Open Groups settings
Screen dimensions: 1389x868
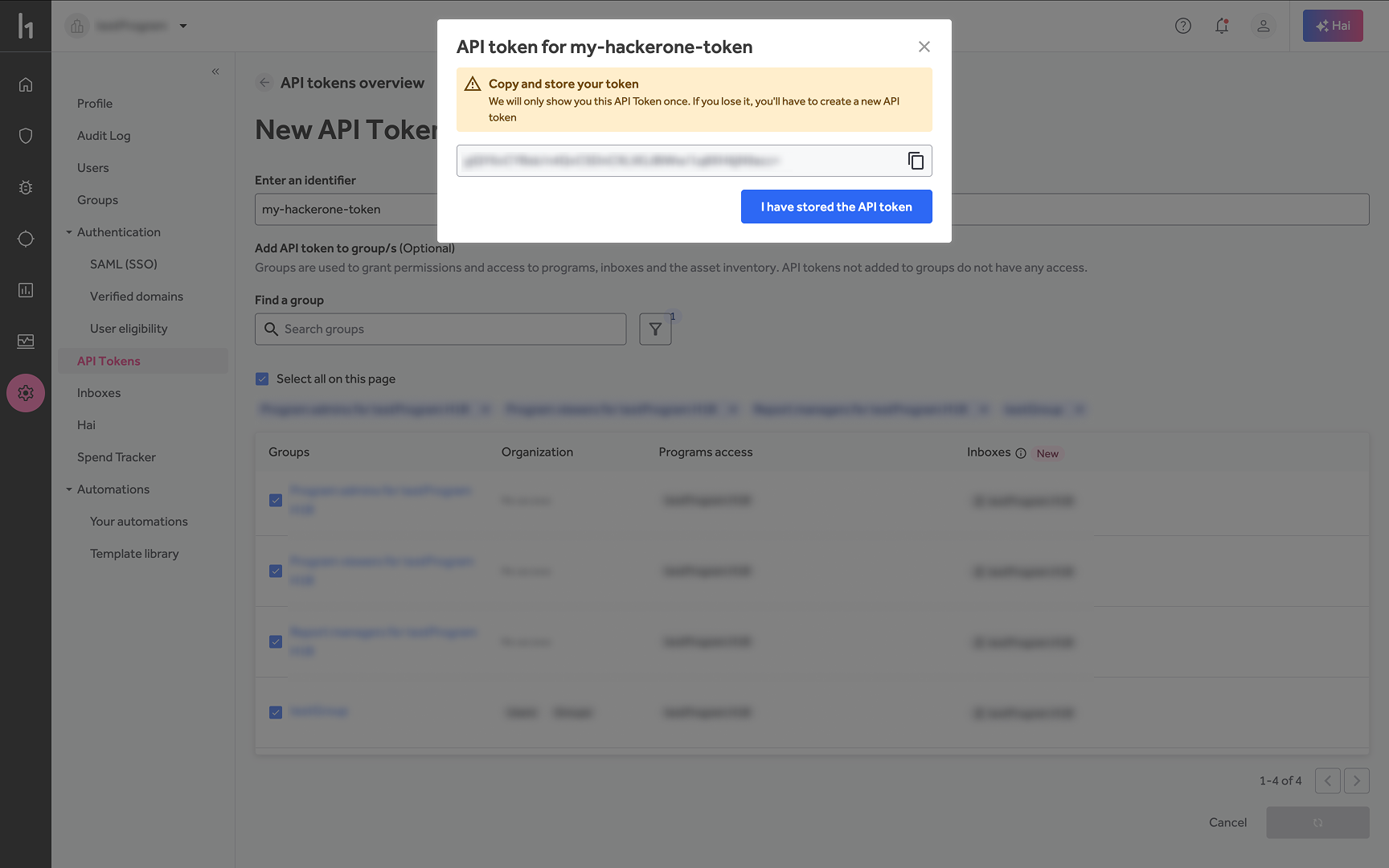[x=98, y=200]
